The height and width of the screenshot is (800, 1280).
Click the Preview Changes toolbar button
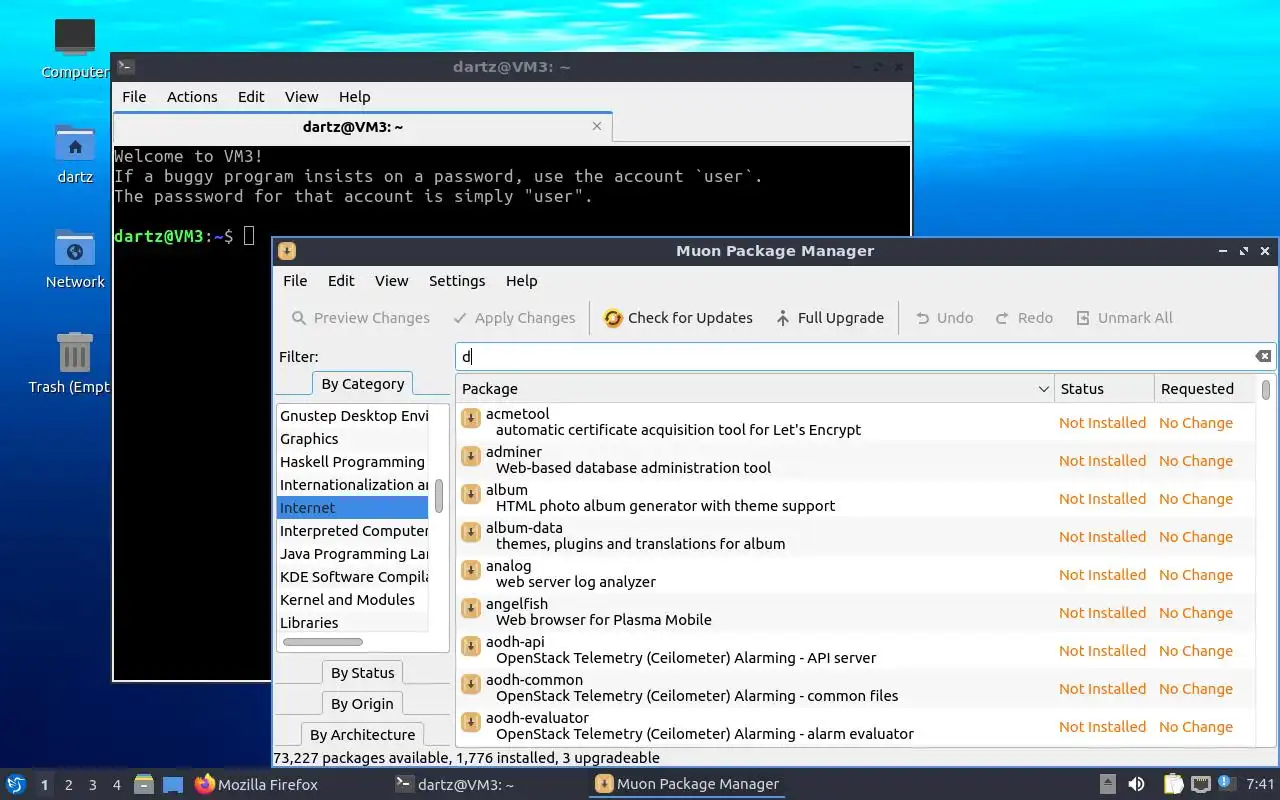[x=360, y=318]
